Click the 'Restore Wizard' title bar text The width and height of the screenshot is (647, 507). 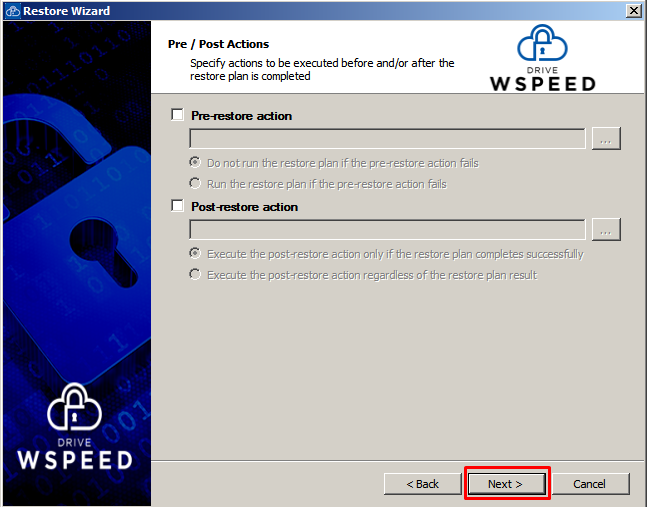point(66,11)
